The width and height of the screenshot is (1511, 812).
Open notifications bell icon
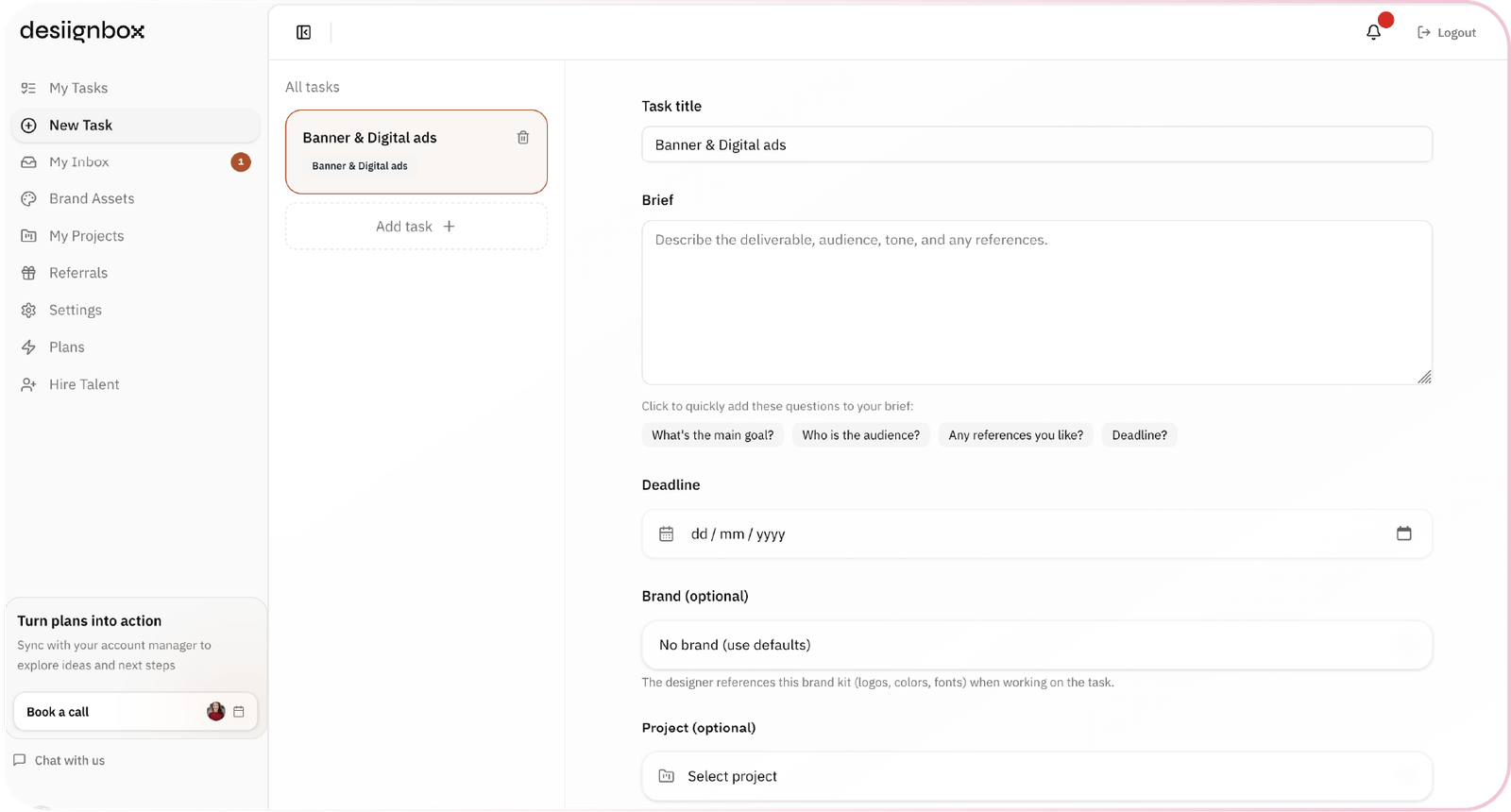tap(1374, 32)
